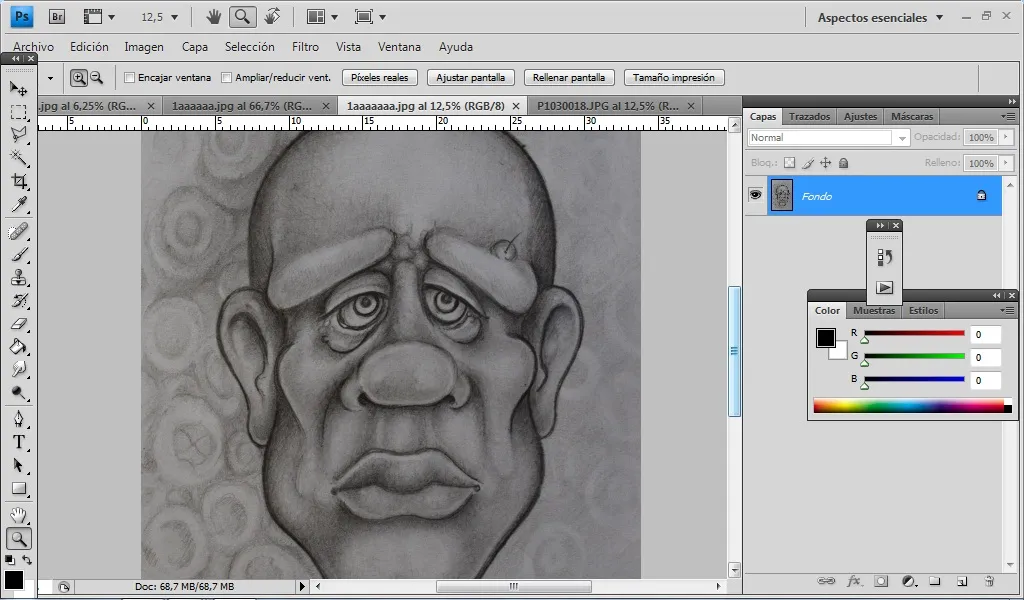Toggle lock position in Bloq. row
Screen dimensions: 1024x600
(x=825, y=163)
